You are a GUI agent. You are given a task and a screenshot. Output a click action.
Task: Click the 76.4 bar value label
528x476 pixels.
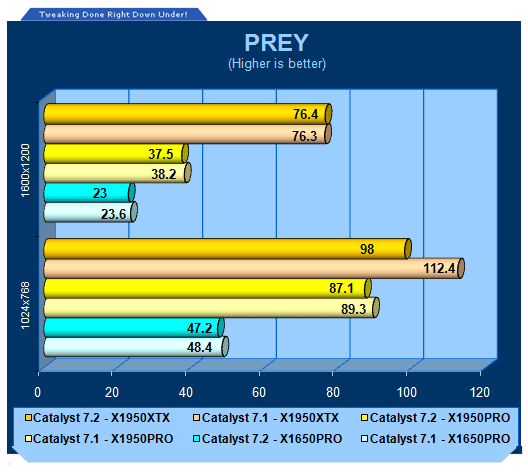[x=305, y=114]
